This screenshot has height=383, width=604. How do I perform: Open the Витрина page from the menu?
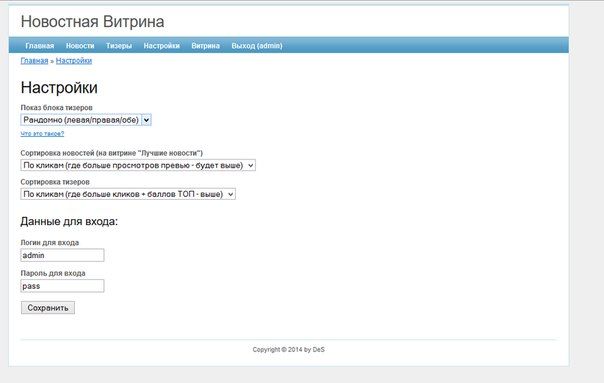[206, 46]
